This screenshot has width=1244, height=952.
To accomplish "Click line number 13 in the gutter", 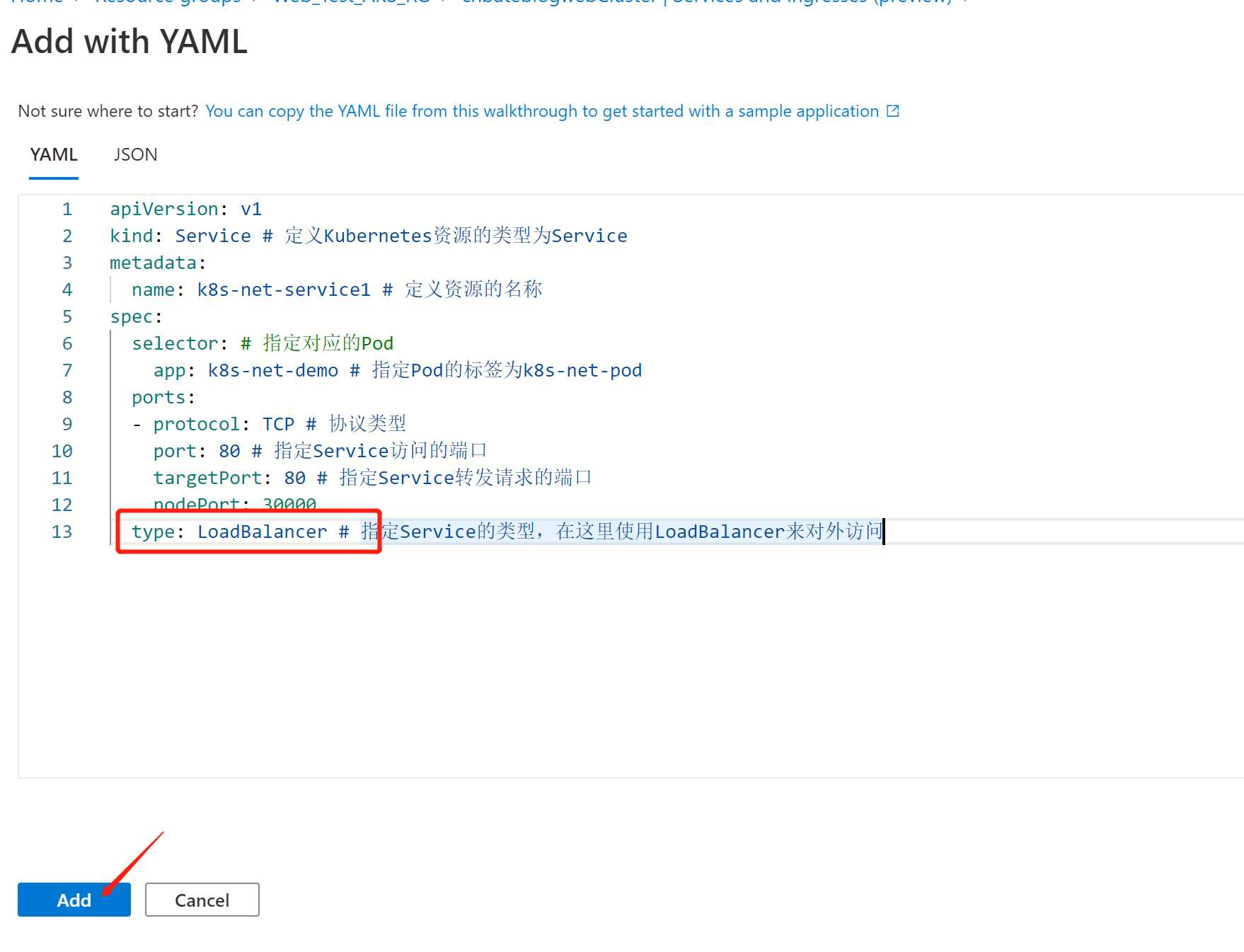I will 62,532.
